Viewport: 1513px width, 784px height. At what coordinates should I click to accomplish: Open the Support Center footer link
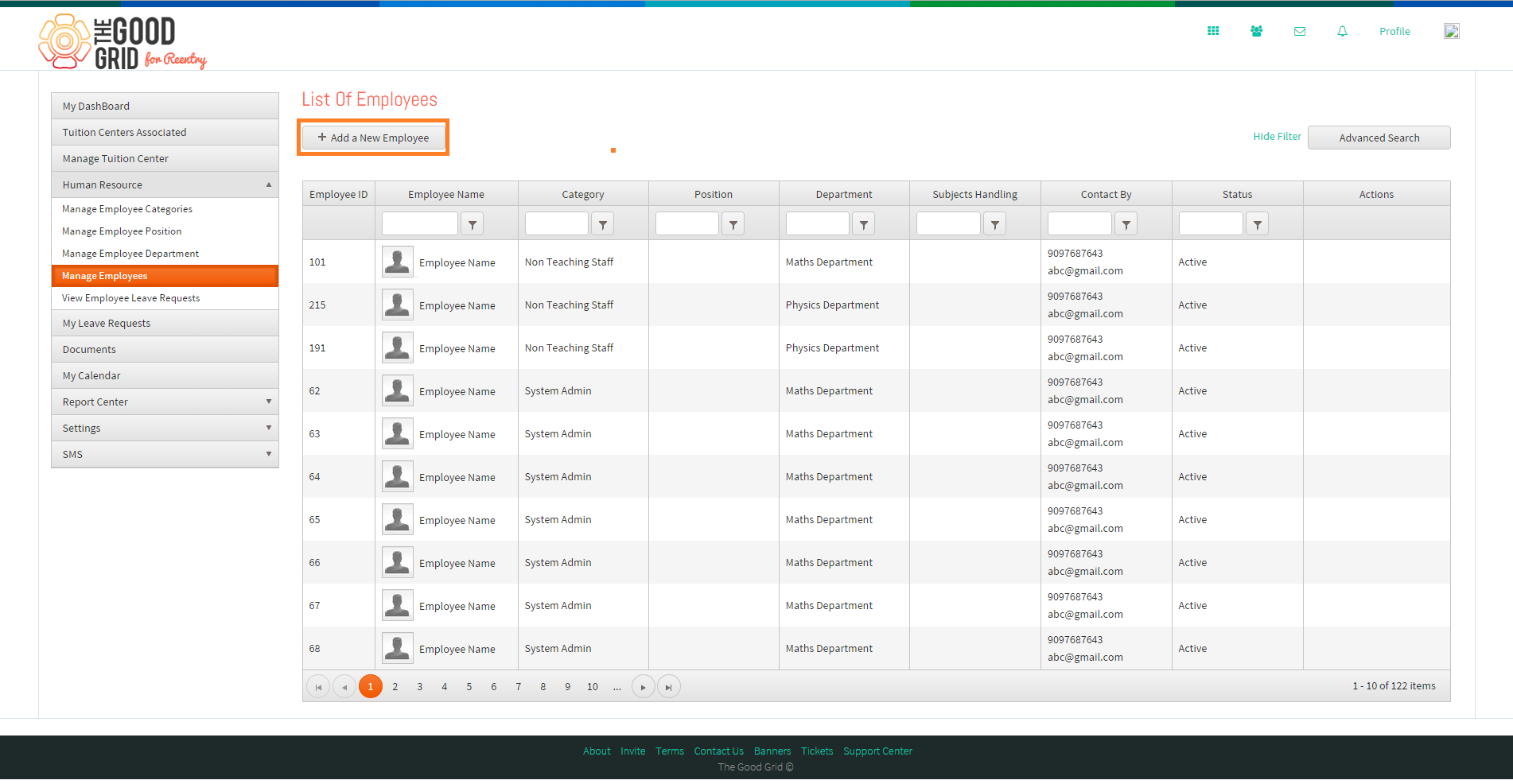pos(878,751)
